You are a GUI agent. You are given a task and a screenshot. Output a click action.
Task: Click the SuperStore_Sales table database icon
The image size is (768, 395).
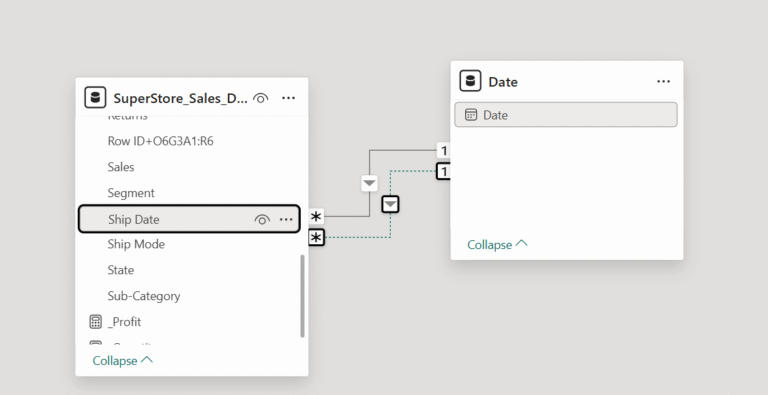point(95,98)
